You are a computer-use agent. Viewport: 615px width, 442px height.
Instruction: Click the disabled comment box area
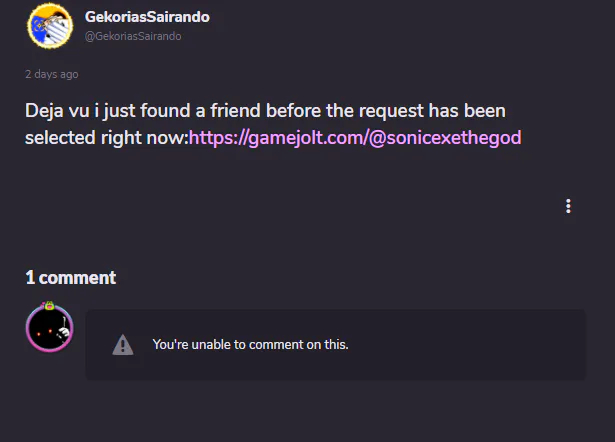tap(335, 344)
